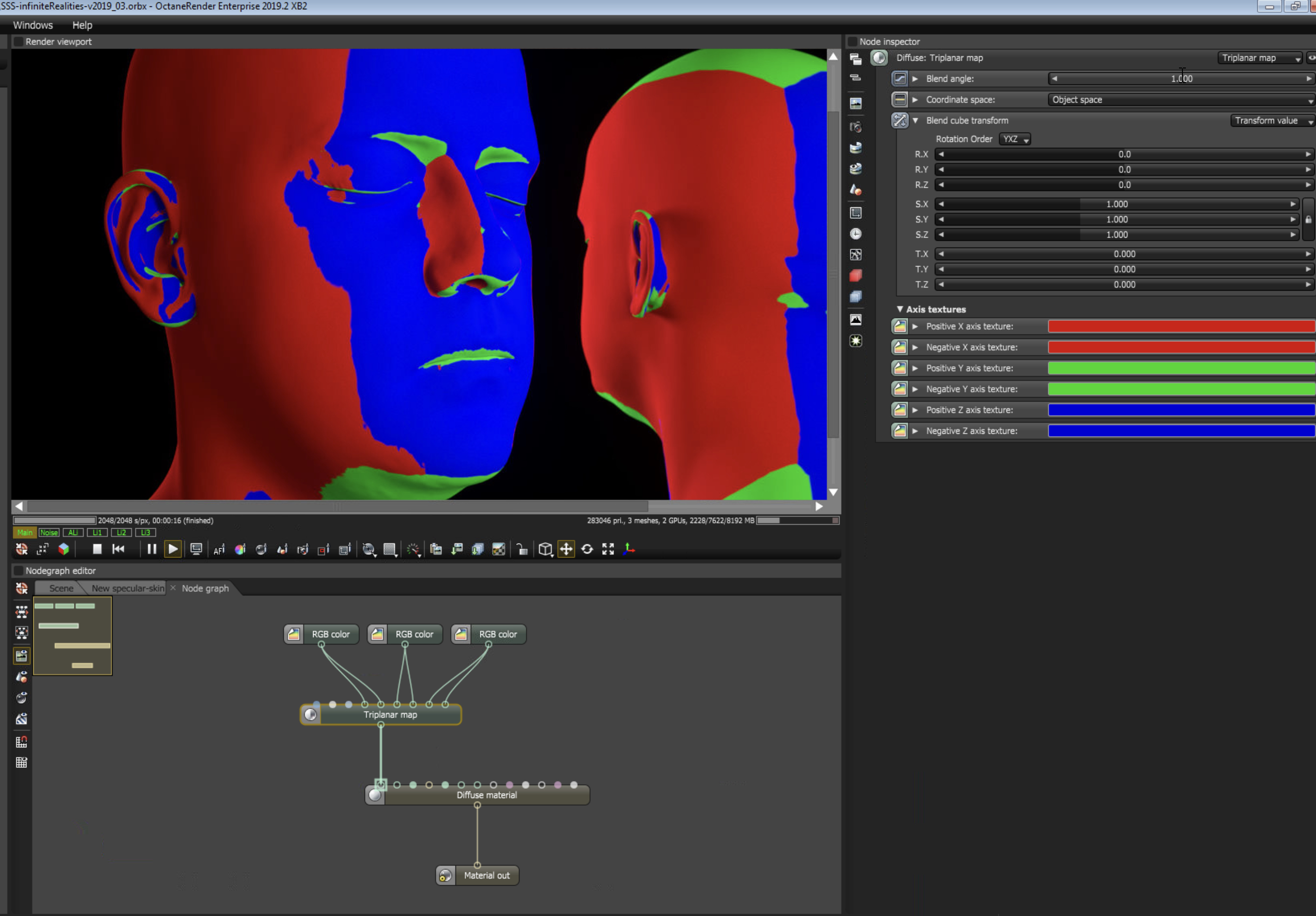Open the Rotation Order YXZ dropdown
This screenshot has height=916, width=1316.
tap(1015, 139)
